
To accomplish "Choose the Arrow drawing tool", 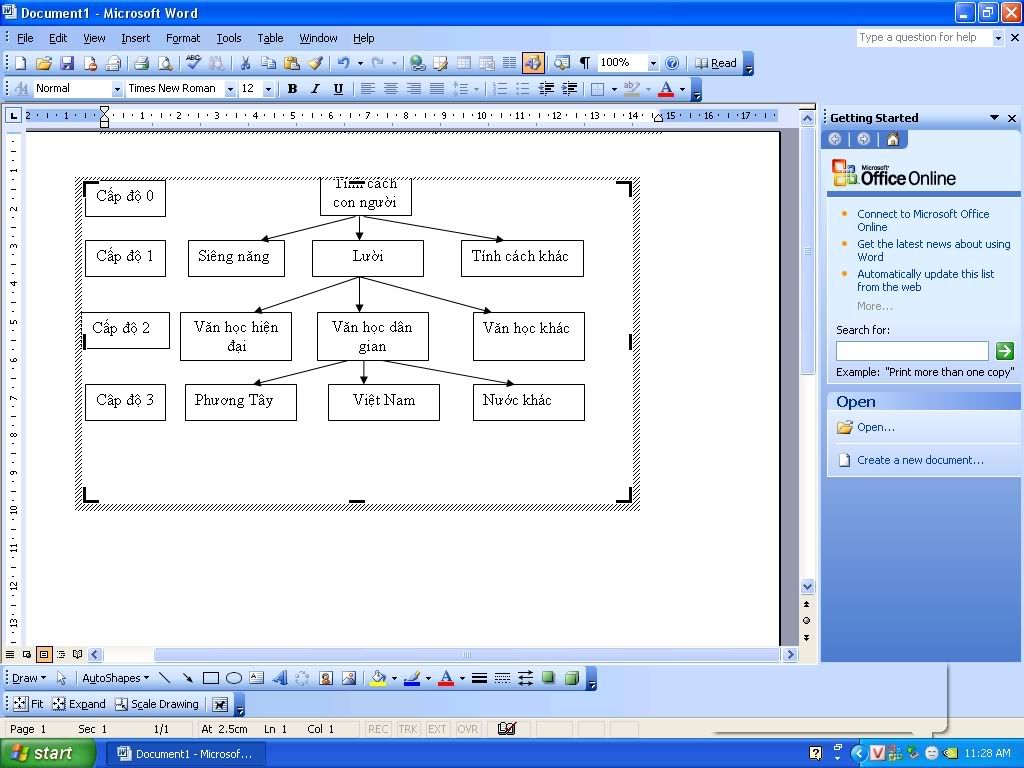I will [x=187, y=678].
